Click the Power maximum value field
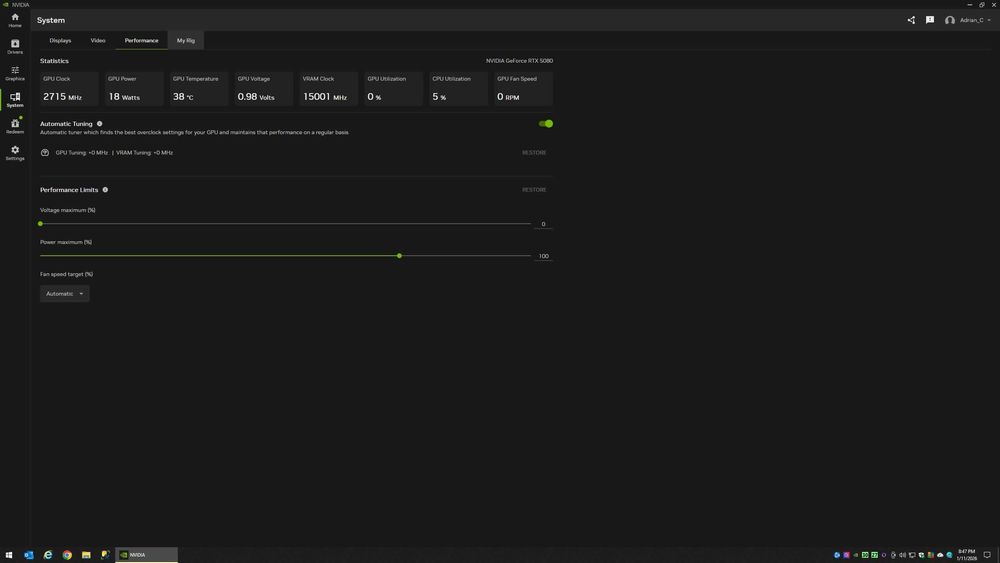Image resolution: width=1000 pixels, height=563 pixels. point(543,256)
